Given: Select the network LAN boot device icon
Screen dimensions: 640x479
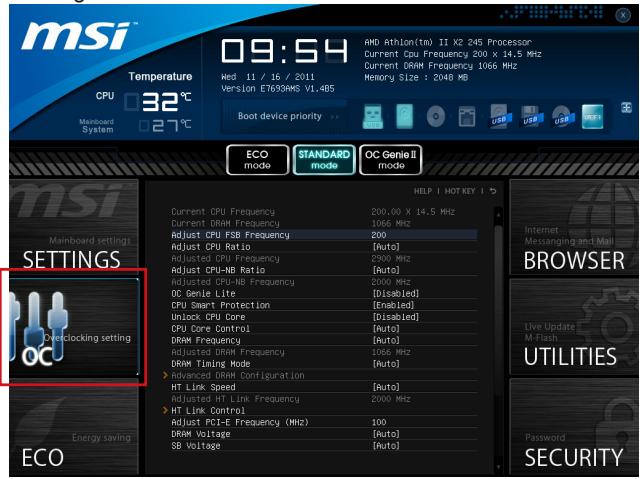Looking at the screenshot, I should (467, 117).
